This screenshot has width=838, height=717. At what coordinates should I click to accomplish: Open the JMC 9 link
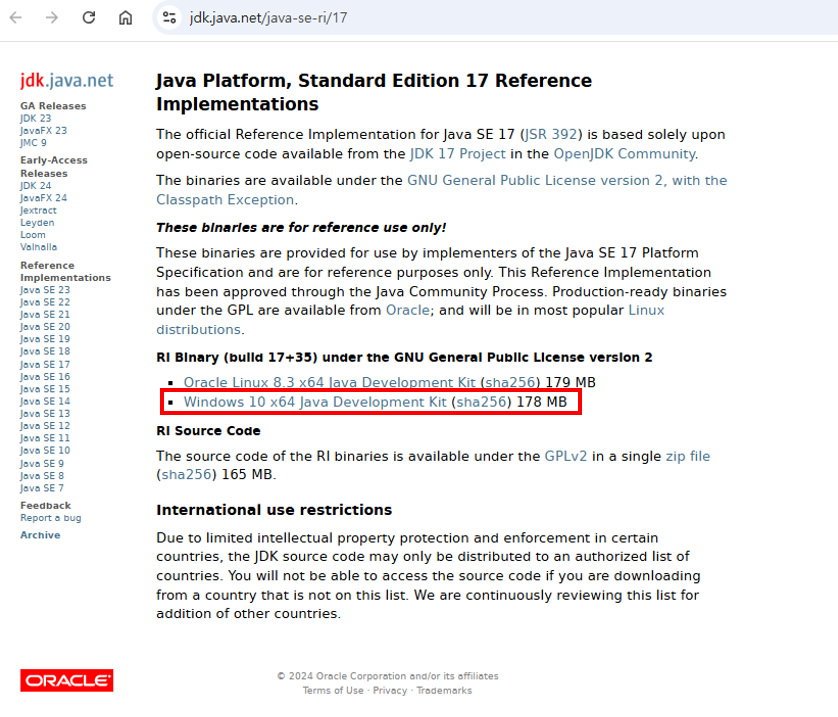[34, 143]
